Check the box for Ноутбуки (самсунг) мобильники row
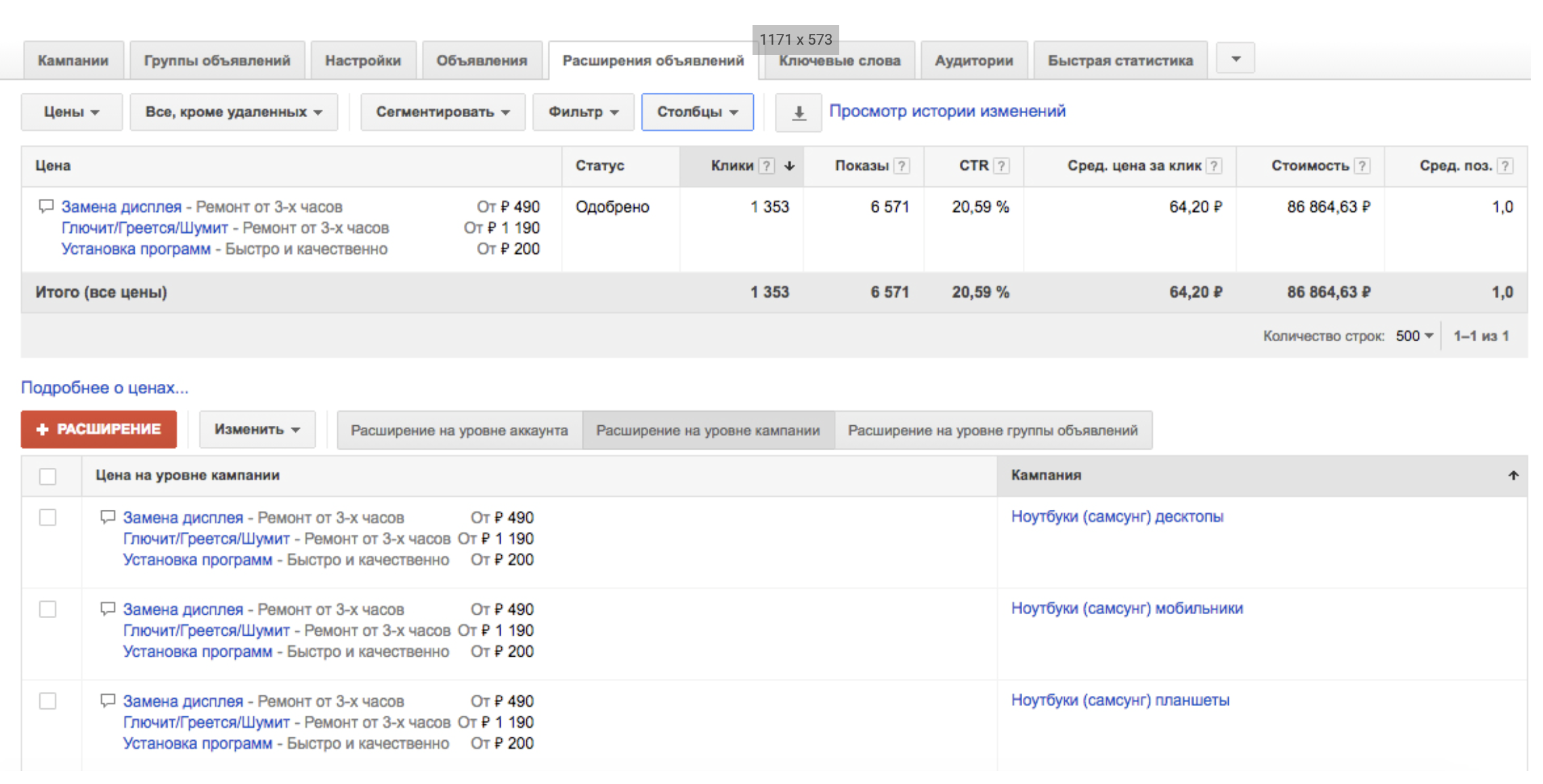This screenshot has height=784, width=1543. (47, 609)
